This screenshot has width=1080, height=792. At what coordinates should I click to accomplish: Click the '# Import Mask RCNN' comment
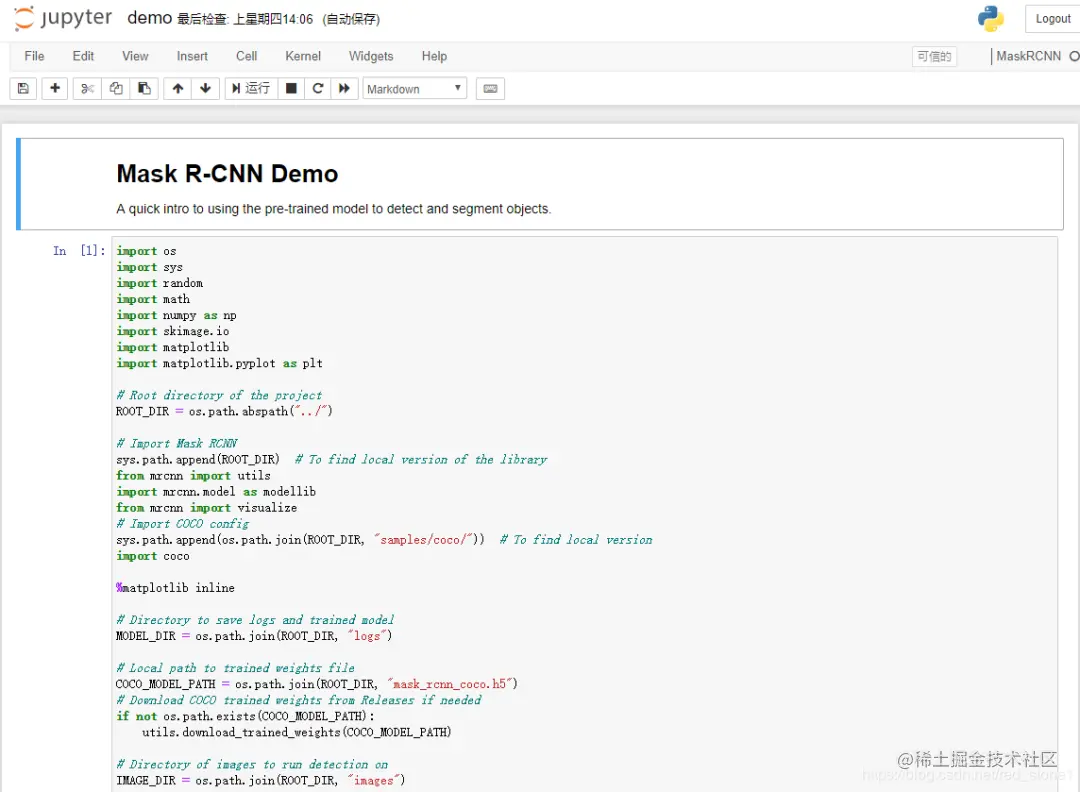coord(177,444)
